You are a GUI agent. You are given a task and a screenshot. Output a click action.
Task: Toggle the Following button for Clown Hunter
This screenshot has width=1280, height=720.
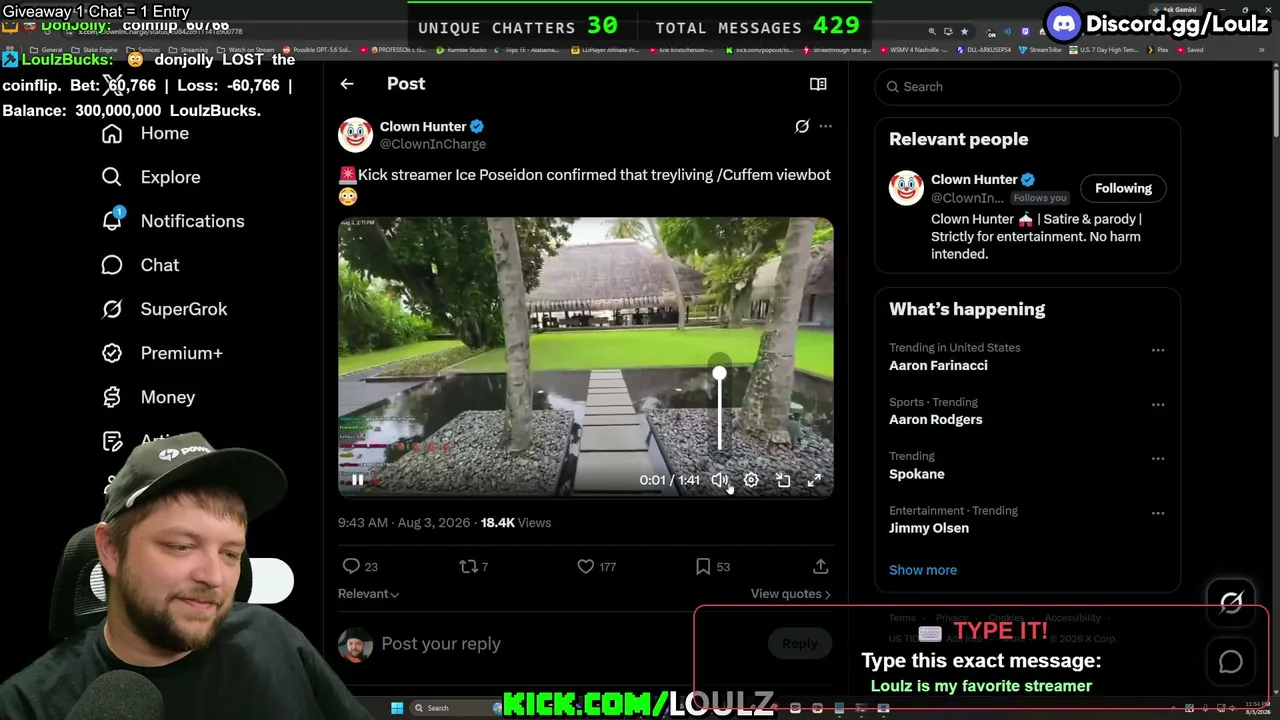click(1123, 188)
